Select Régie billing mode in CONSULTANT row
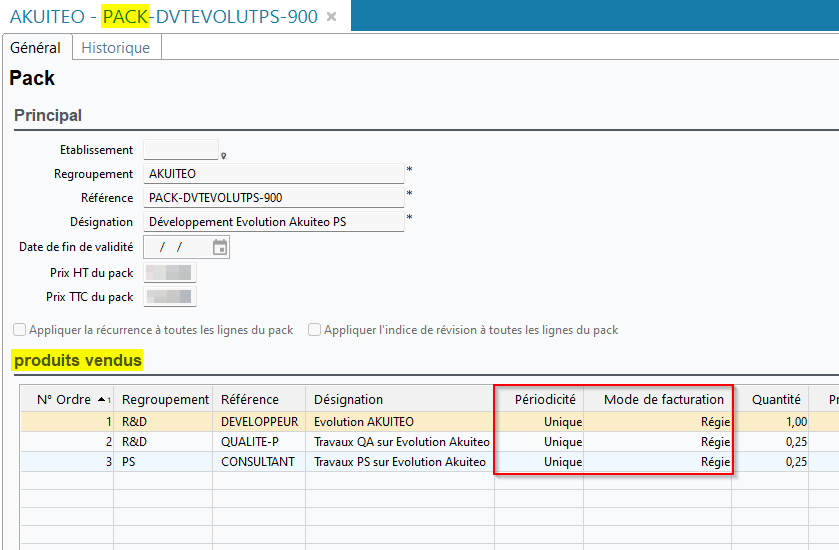839x550 pixels. pos(658,461)
